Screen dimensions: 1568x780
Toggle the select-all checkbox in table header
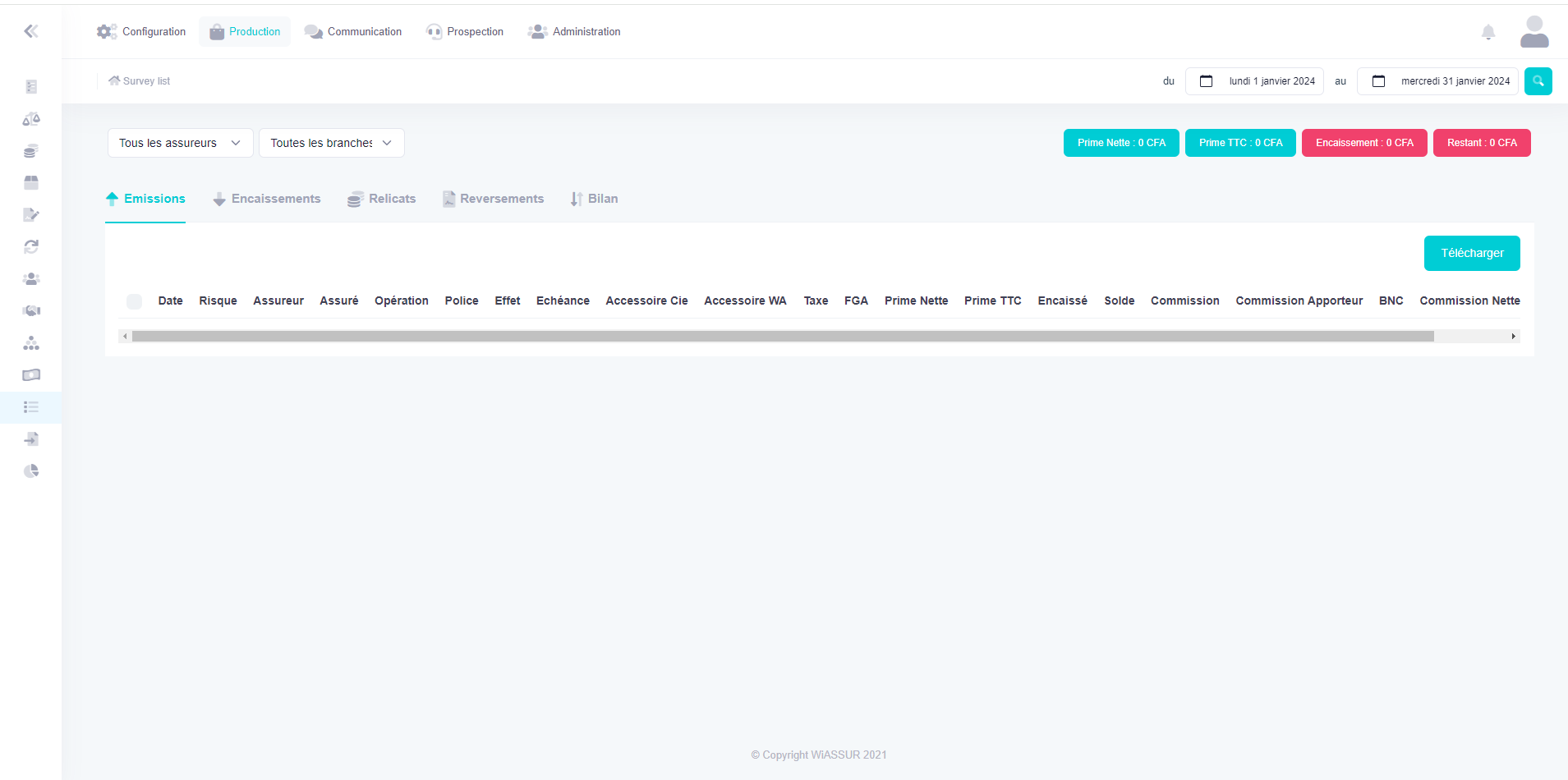click(x=135, y=301)
